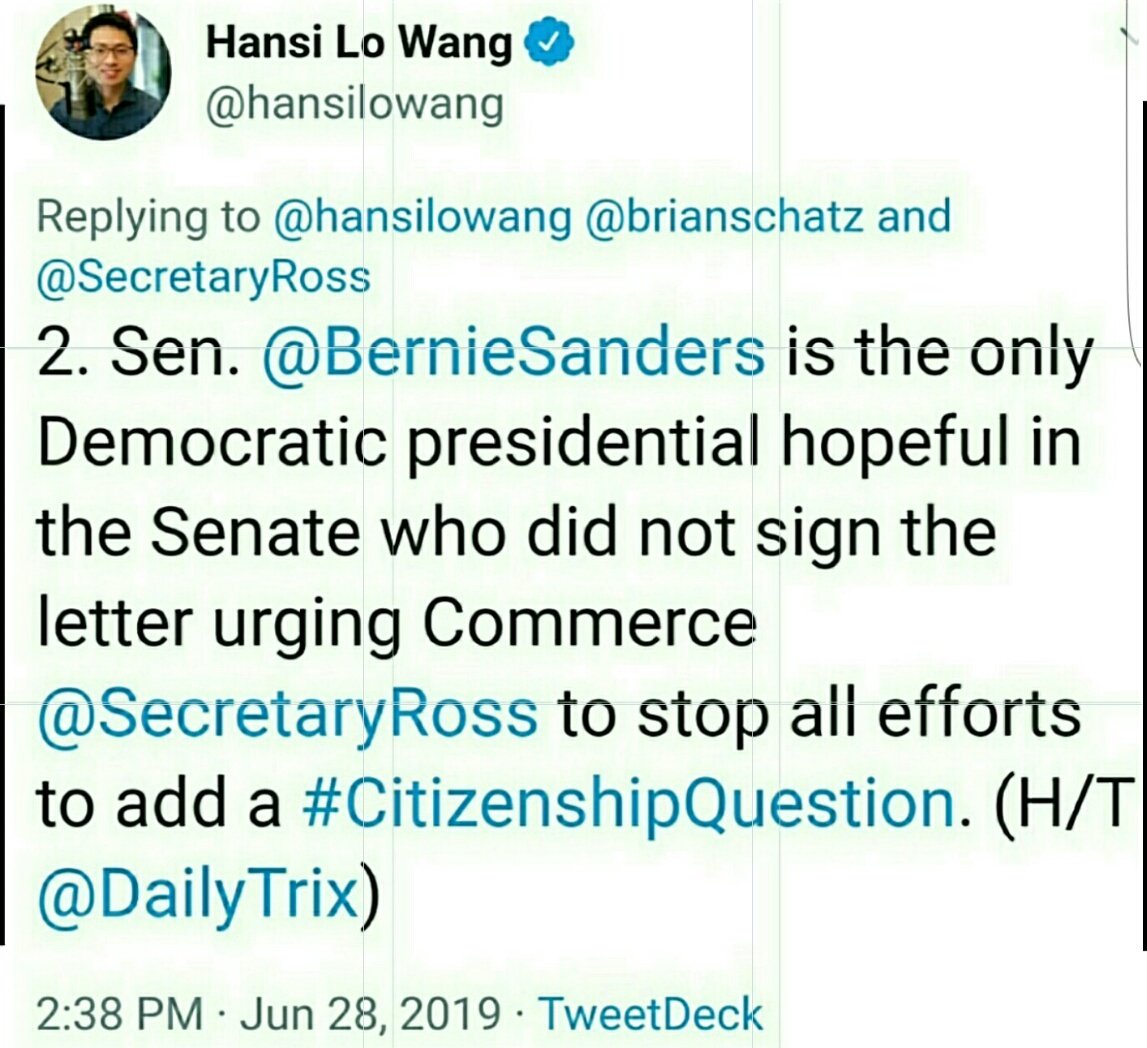Viewport: 1147px width, 1048px height.
Task: Click the Jun 28, 2019 date
Action: (x=370, y=1014)
